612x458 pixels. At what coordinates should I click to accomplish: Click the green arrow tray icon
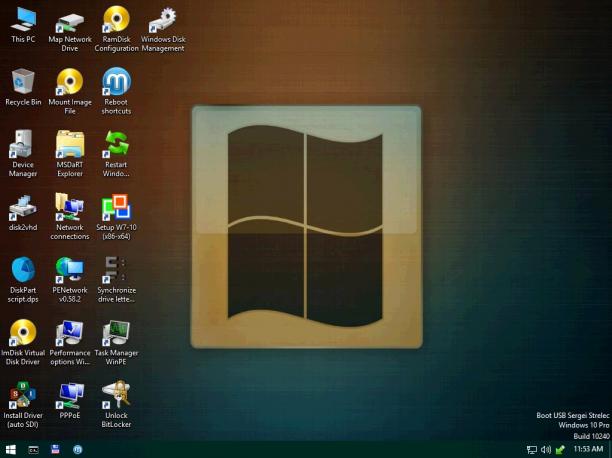(x=560, y=450)
